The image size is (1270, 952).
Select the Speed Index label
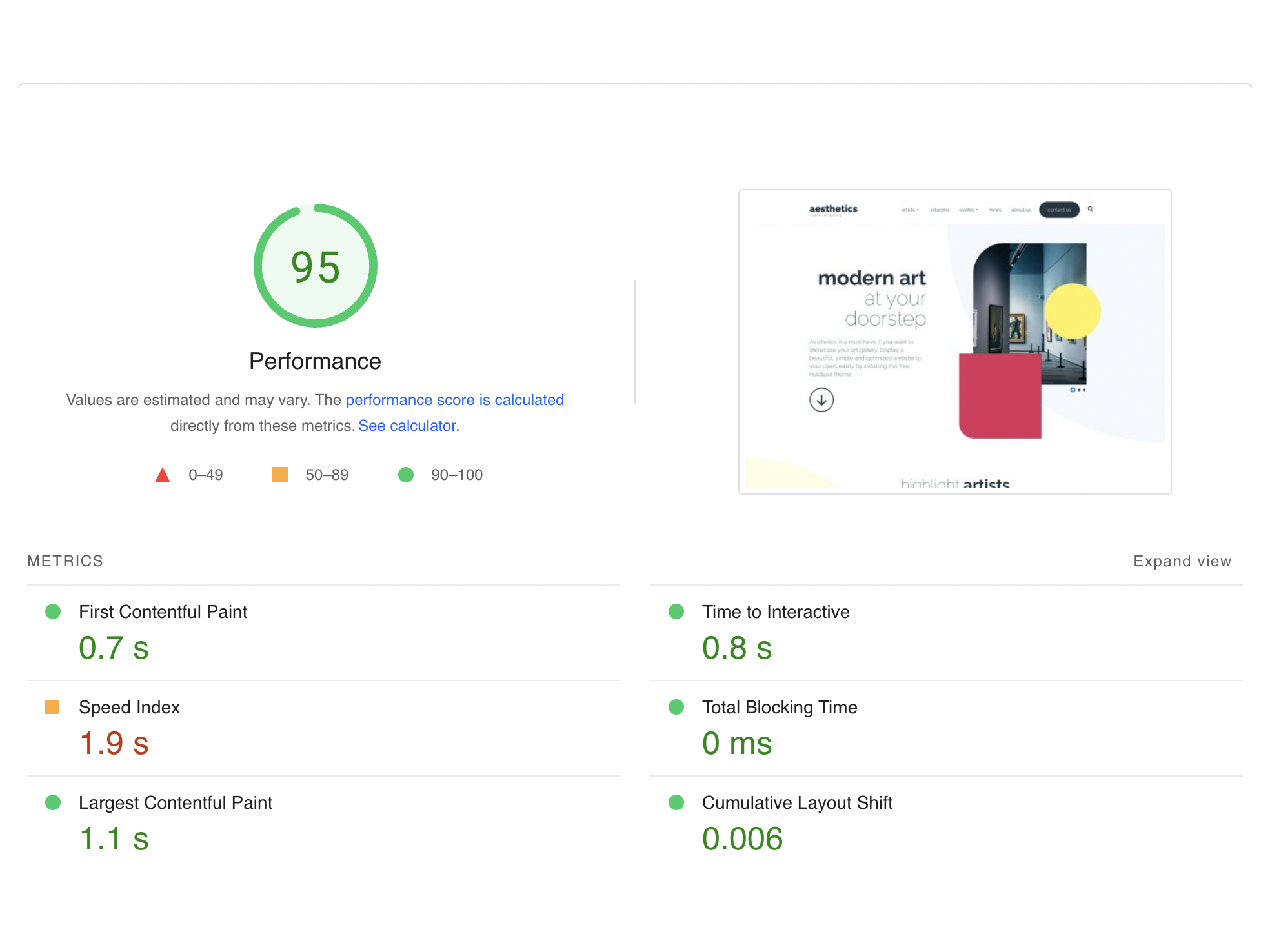(x=129, y=707)
